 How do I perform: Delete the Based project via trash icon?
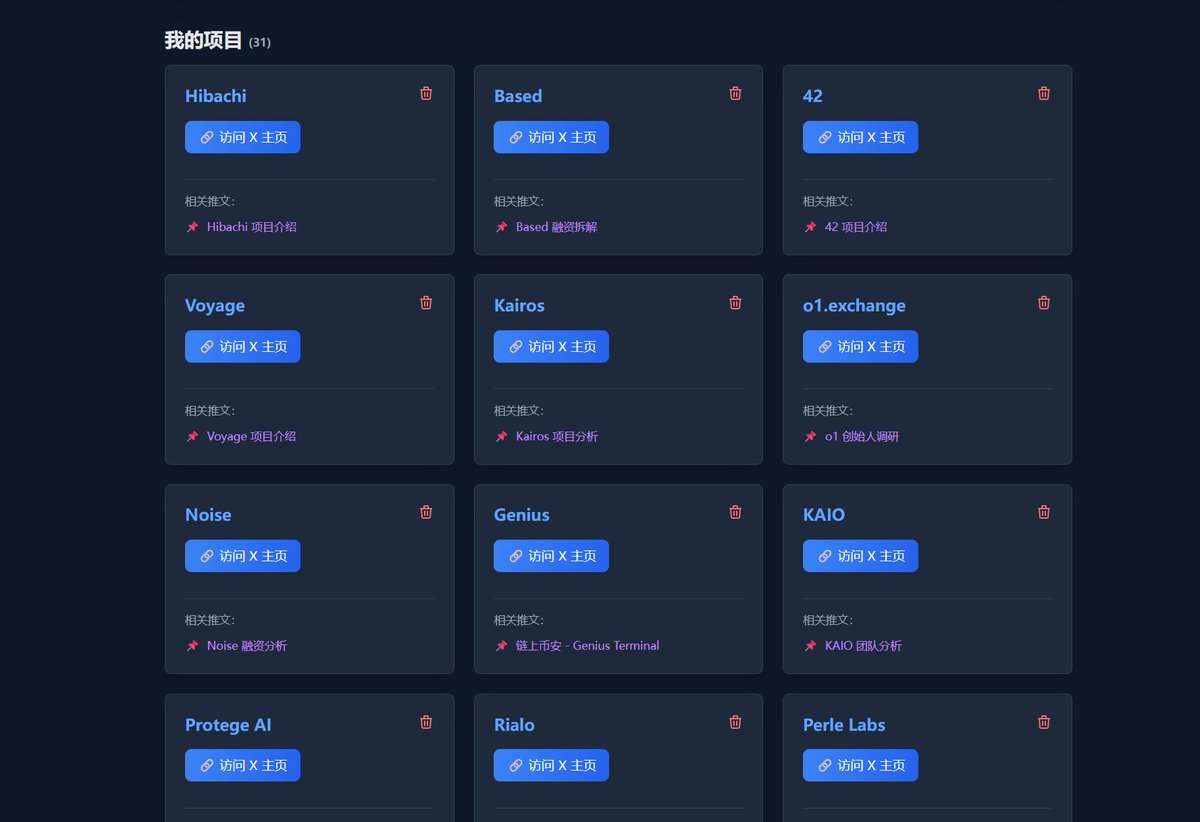tap(735, 93)
